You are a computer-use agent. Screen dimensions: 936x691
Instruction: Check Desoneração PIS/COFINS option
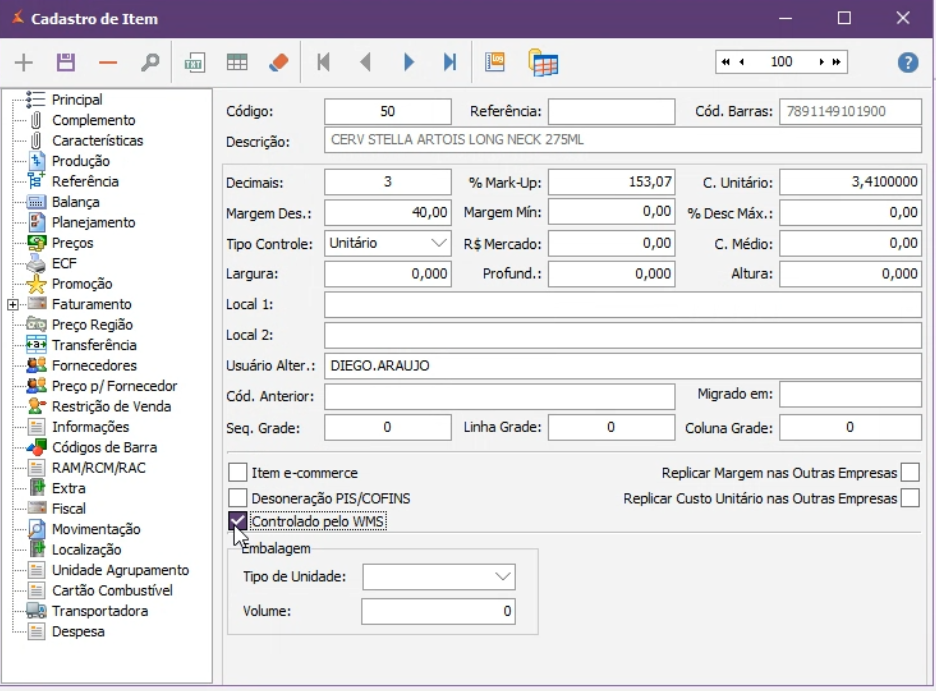[238, 498]
